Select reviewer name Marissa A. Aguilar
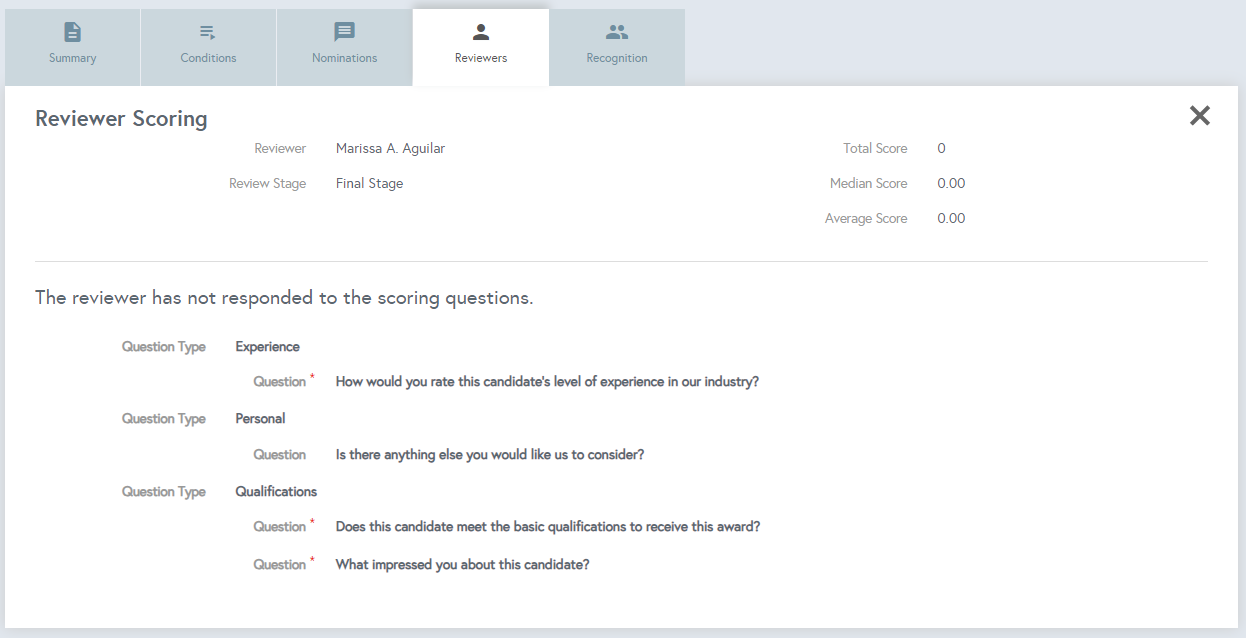The image size is (1246, 638). coord(390,148)
